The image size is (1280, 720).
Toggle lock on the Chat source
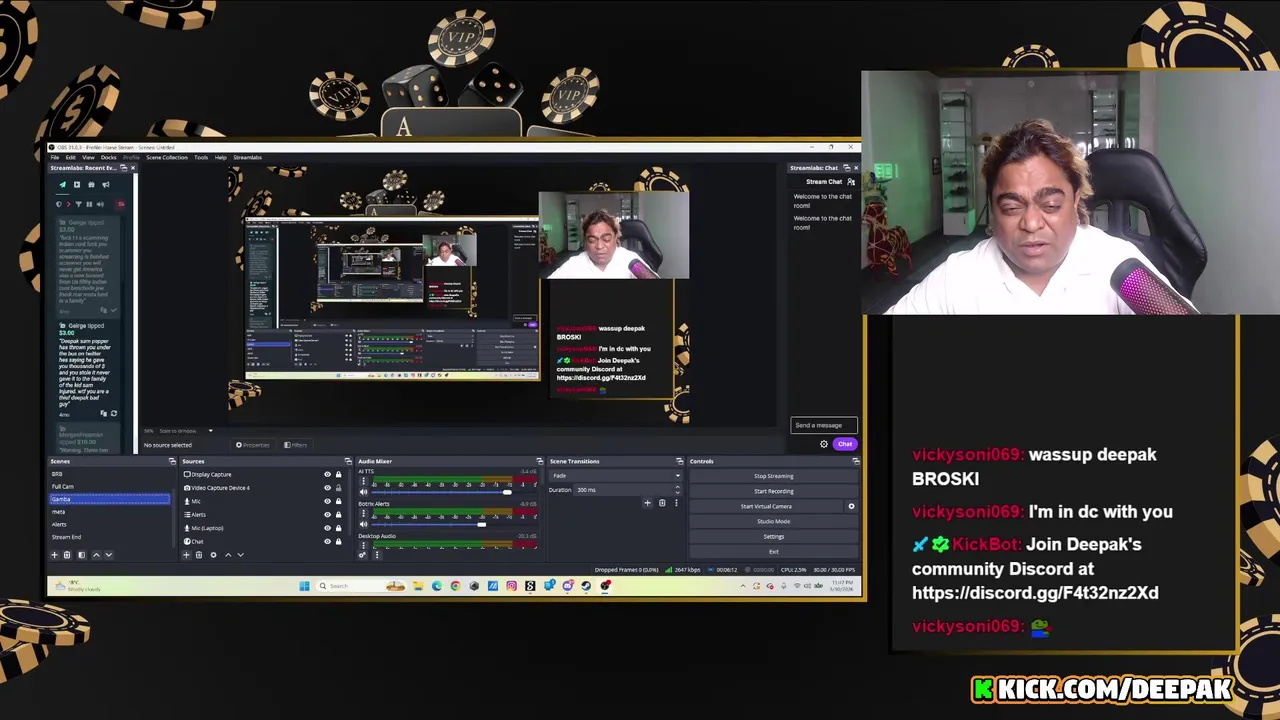[x=338, y=541]
